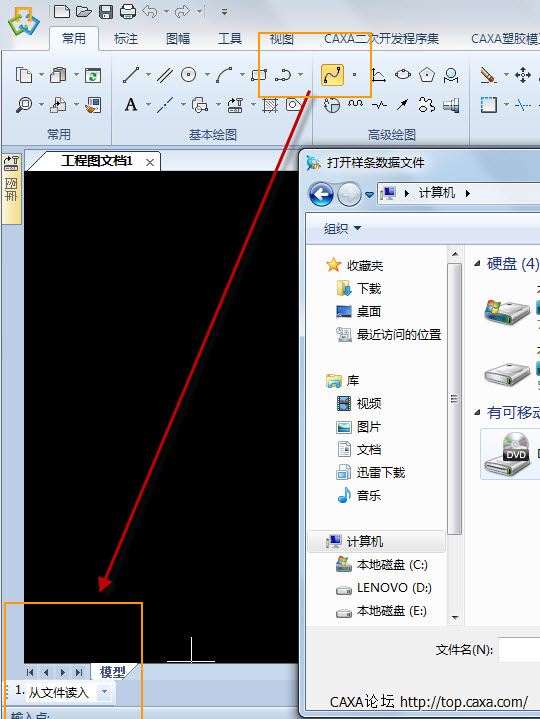Click the navigation pane scrollbar
Viewport: 540px width, 719px height.
(x=454, y=398)
